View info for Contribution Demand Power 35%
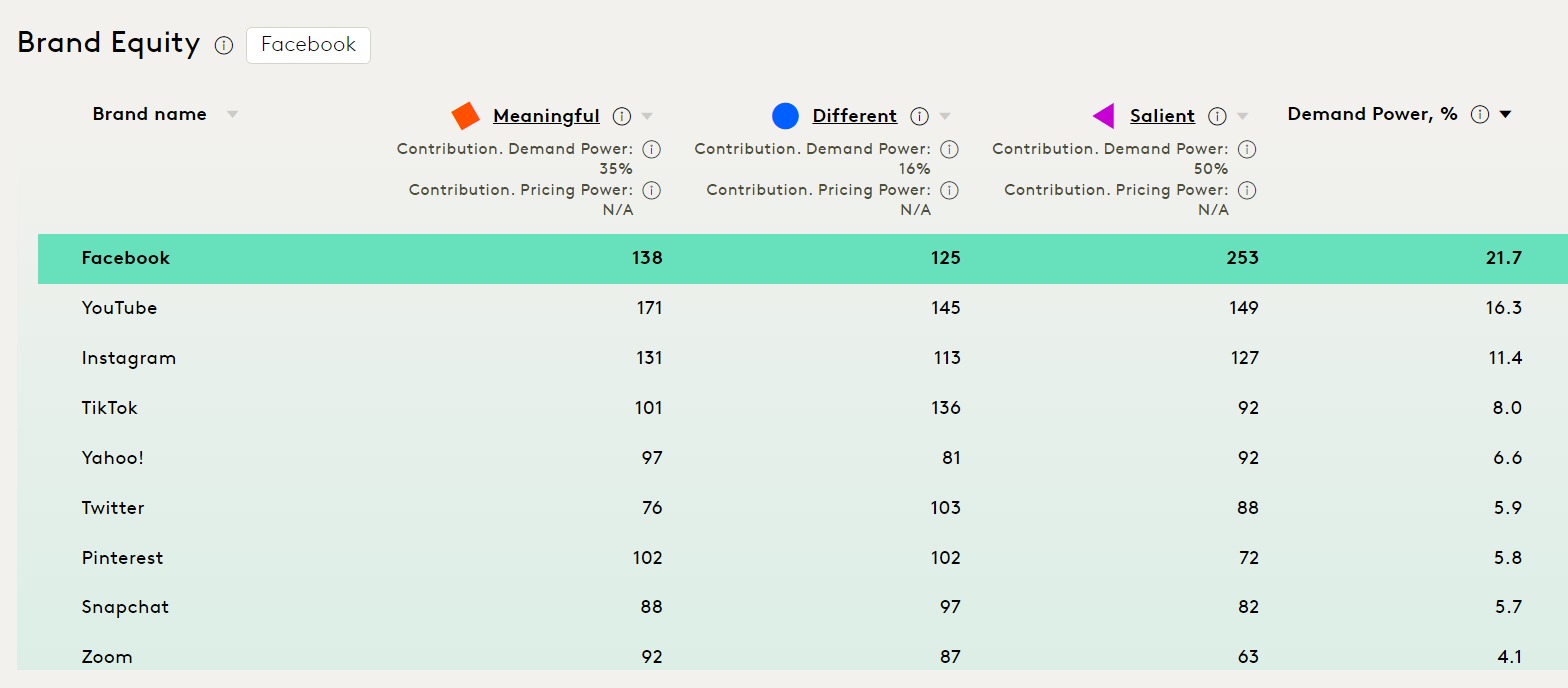This screenshot has height=688, width=1568. 651,149
